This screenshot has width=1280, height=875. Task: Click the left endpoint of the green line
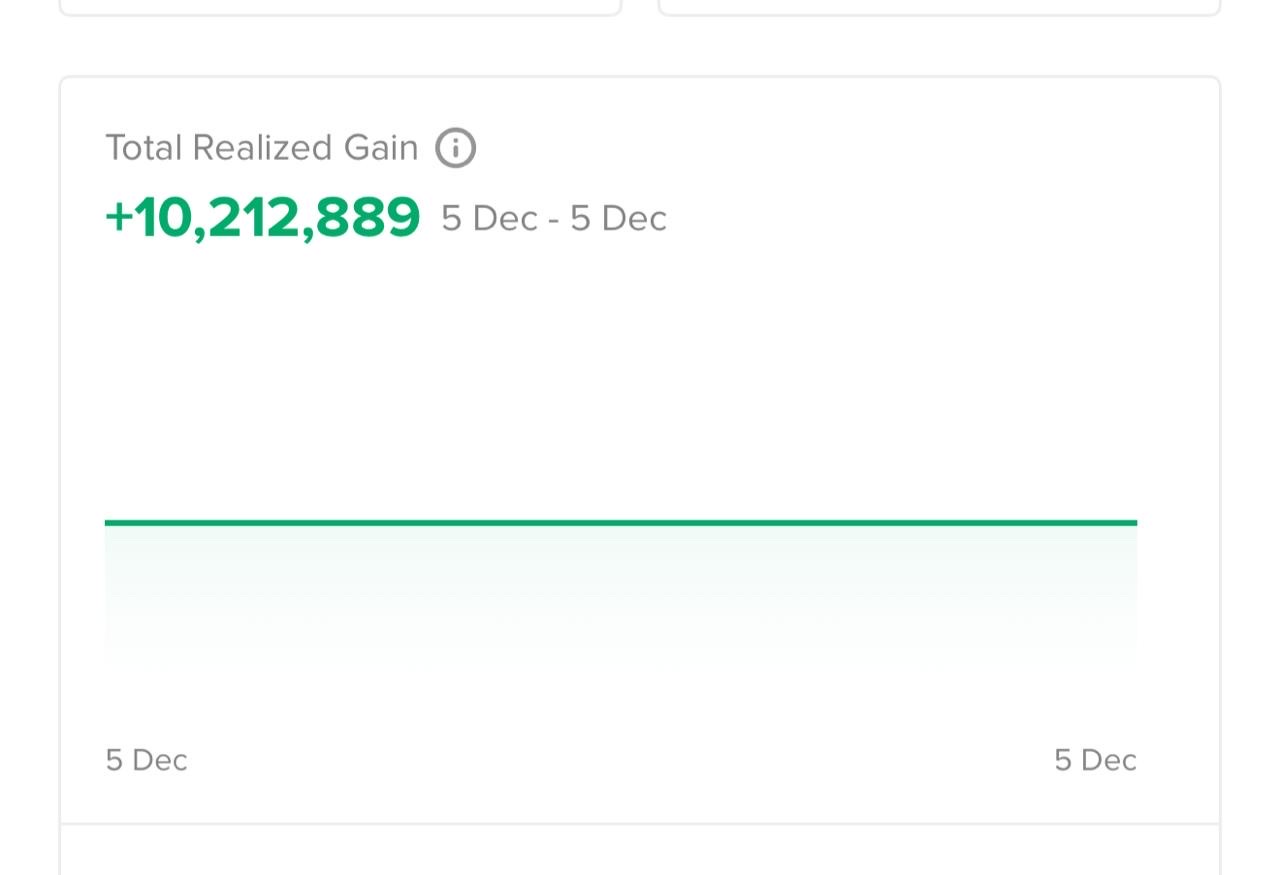tap(108, 522)
